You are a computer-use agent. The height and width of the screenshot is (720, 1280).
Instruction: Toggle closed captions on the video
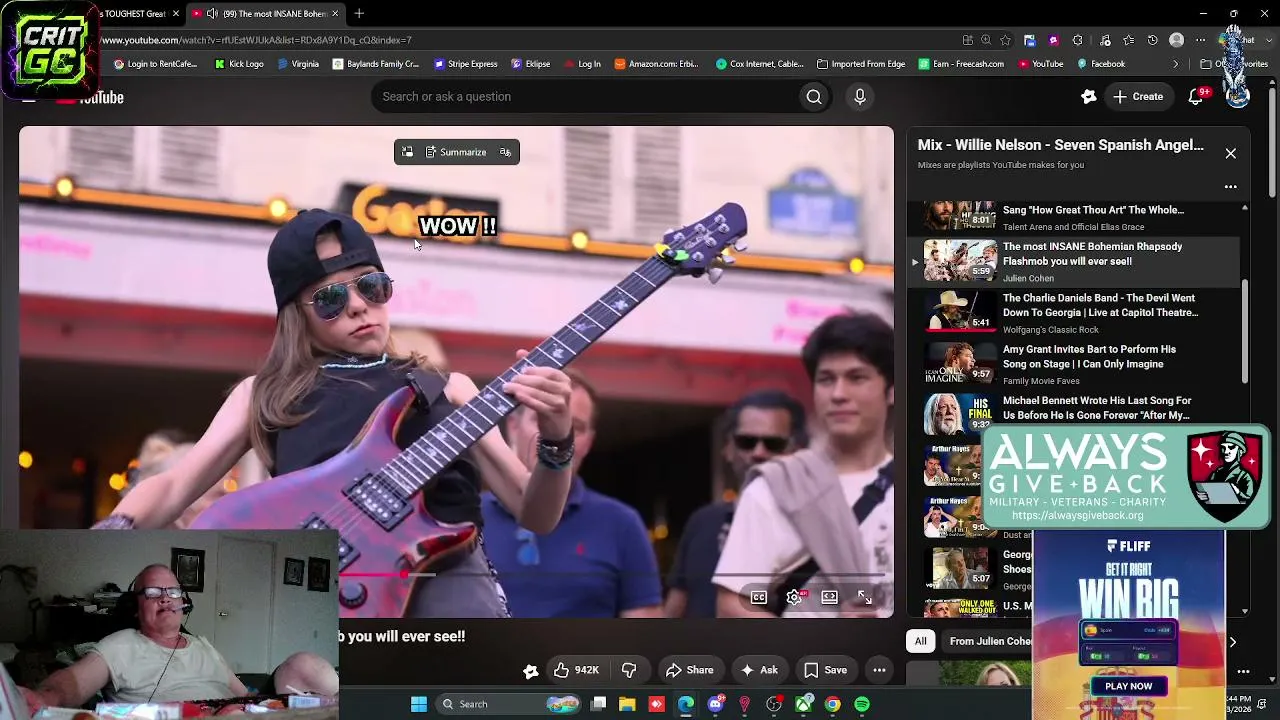759,597
